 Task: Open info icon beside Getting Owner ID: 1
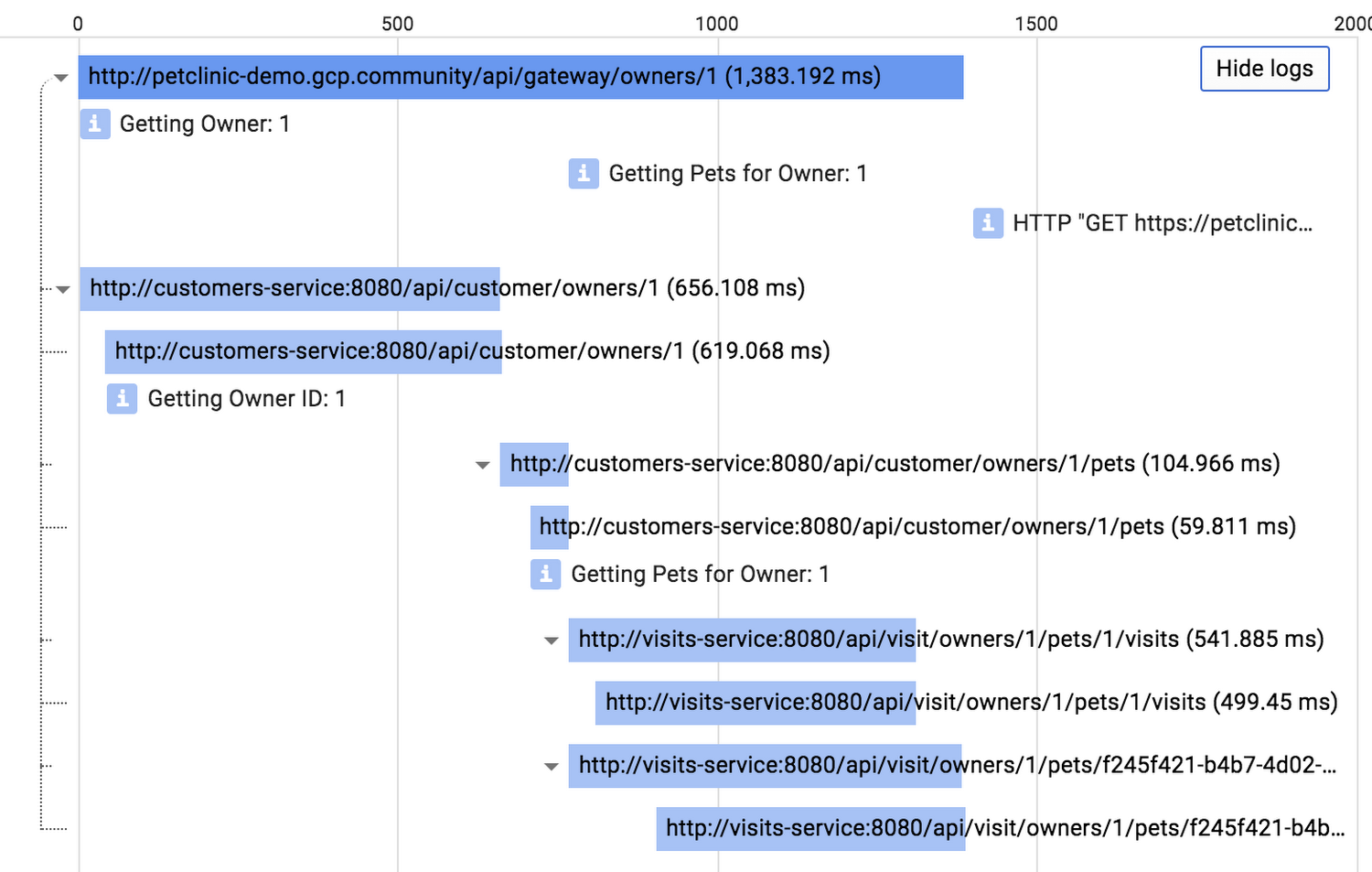click(x=122, y=398)
